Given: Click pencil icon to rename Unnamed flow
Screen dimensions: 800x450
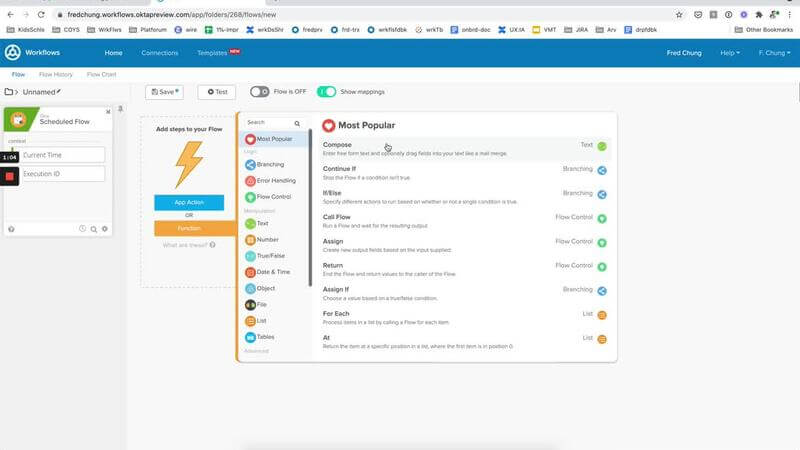Looking at the screenshot, I should click(x=59, y=91).
